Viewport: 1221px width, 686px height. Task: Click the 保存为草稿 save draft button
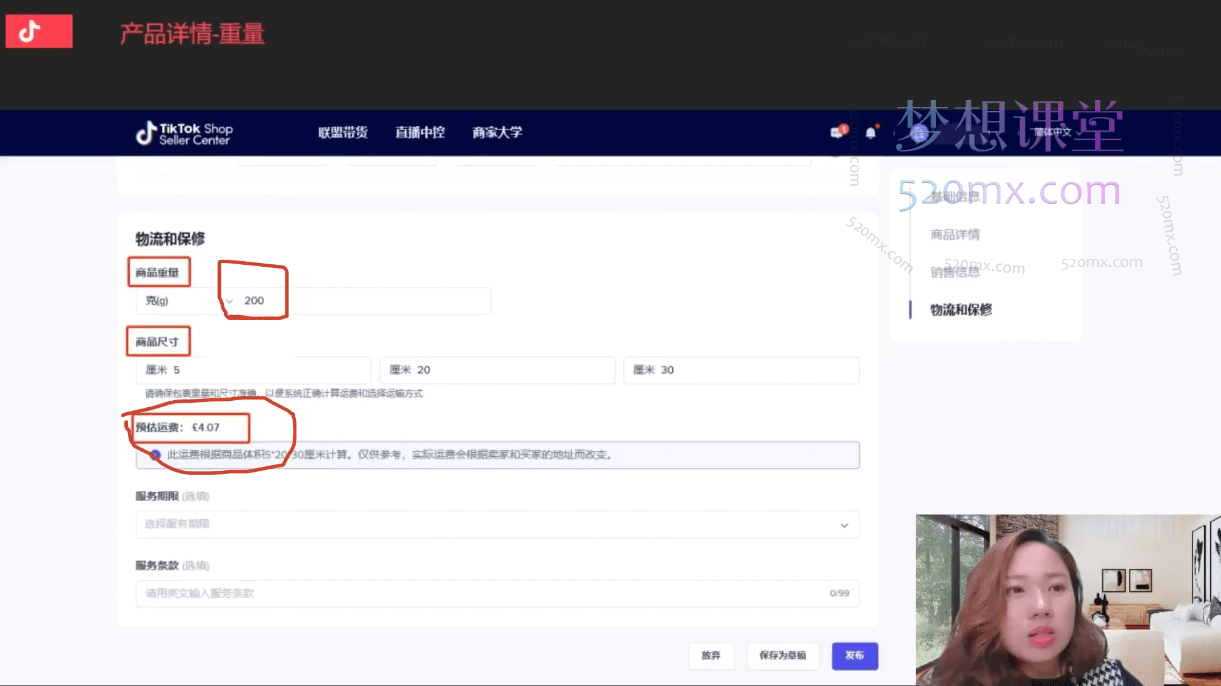782,656
